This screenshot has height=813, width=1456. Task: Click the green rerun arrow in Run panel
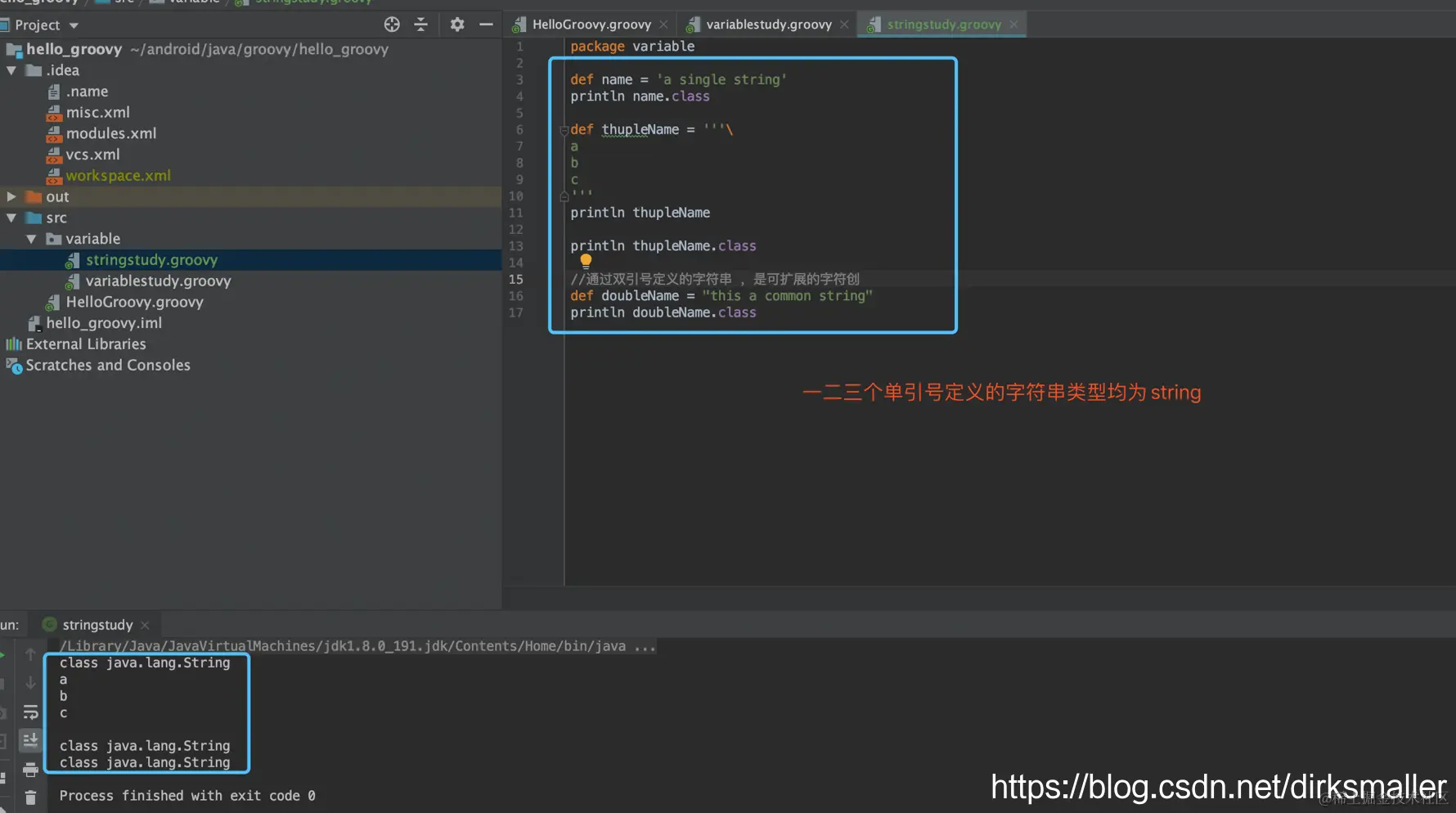pyautogui.click(x=2, y=654)
